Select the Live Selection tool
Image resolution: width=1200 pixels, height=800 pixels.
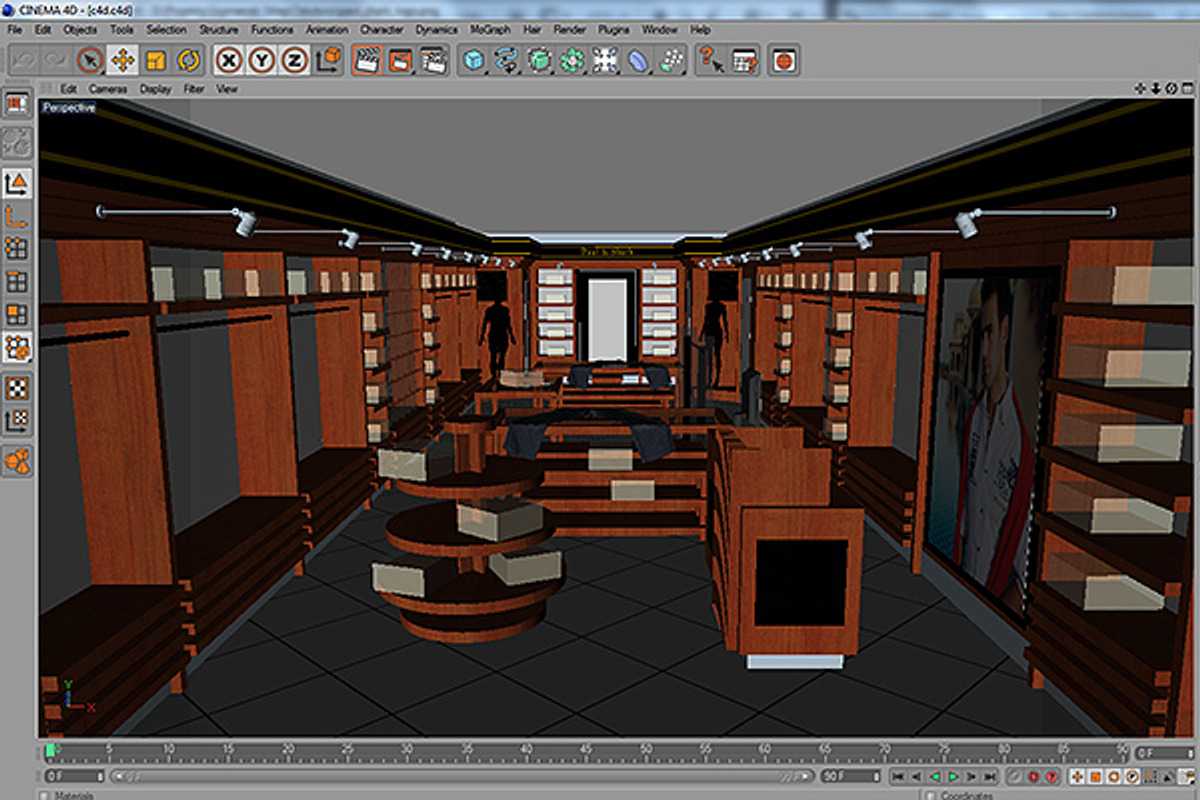(x=91, y=62)
